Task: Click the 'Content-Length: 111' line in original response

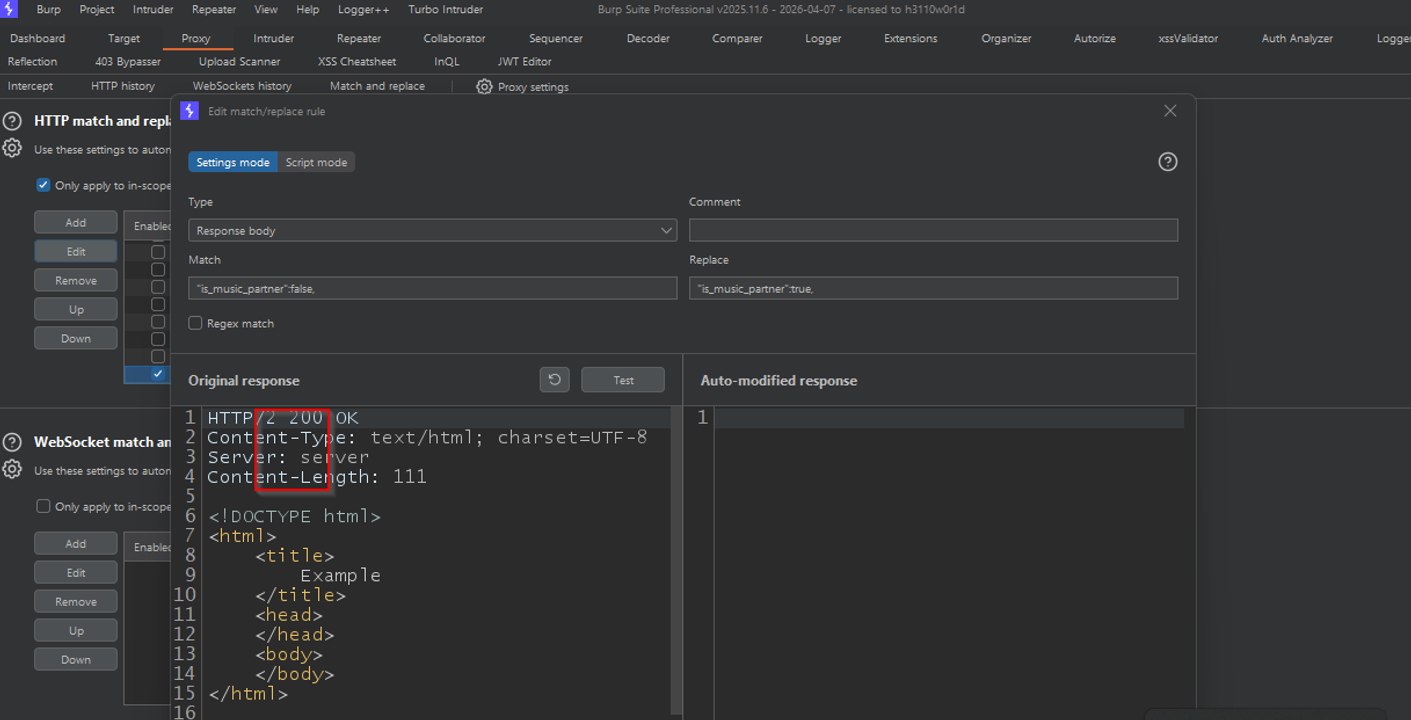Action: (317, 477)
